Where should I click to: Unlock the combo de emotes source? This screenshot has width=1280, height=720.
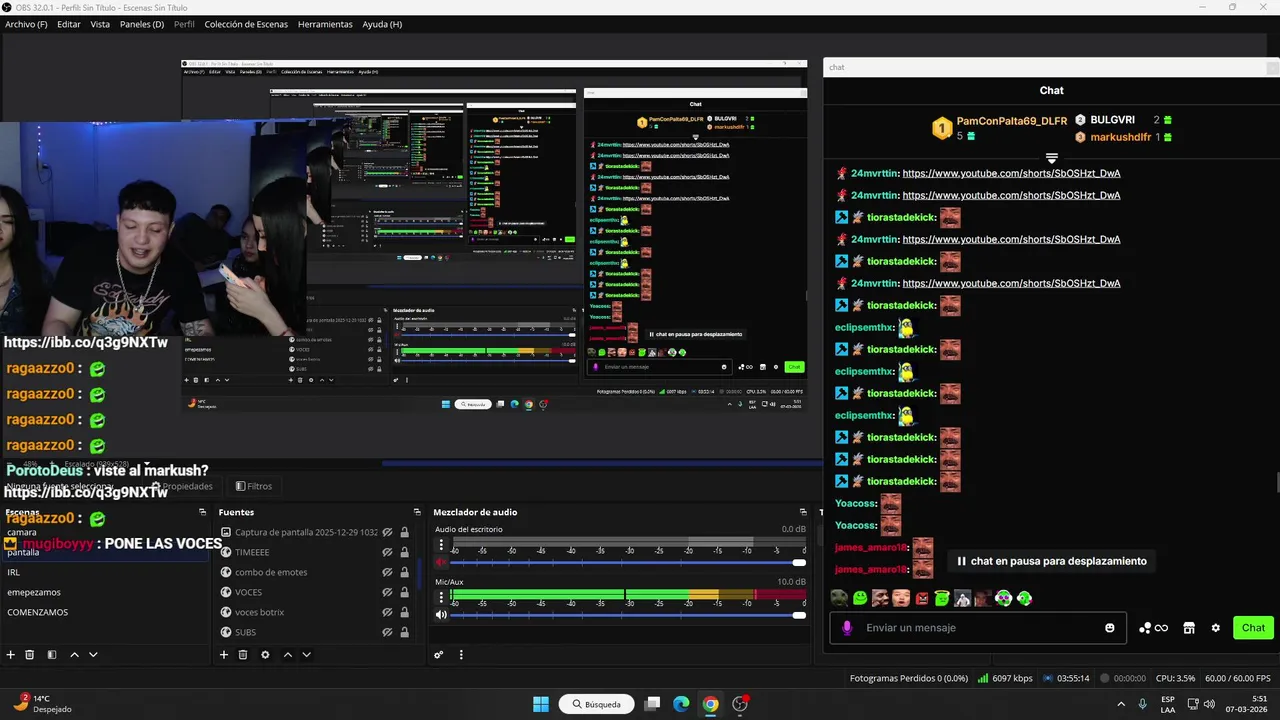click(x=404, y=572)
